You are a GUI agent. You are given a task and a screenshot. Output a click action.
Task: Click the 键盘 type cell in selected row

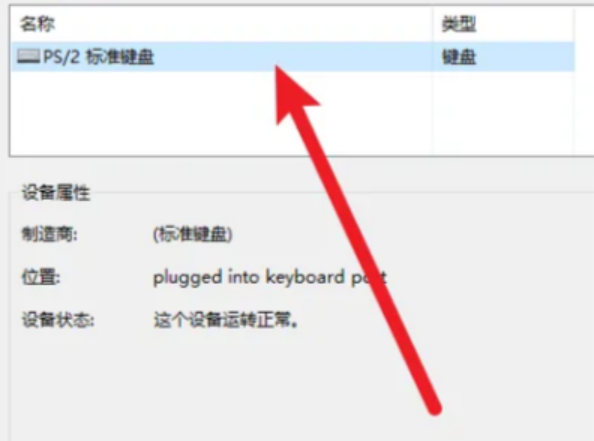(x=459, y=57)
